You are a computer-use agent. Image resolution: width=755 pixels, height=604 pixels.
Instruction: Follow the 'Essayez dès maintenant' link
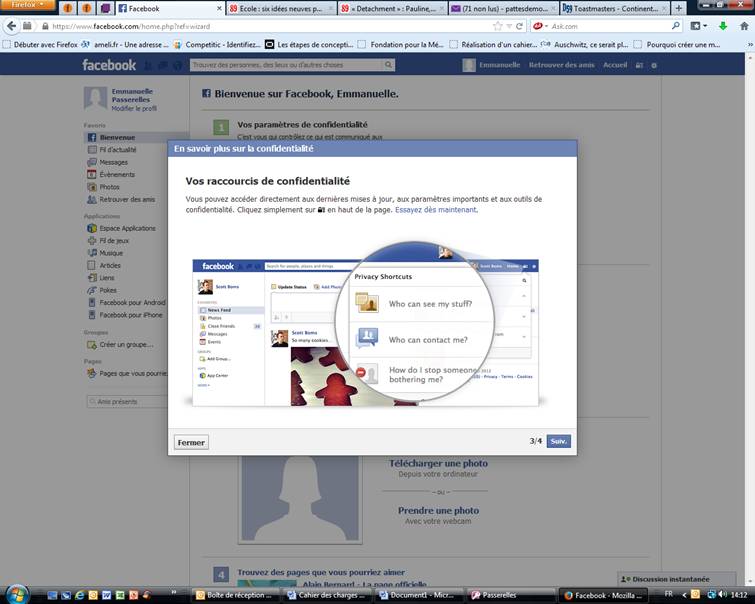point(436,210)
